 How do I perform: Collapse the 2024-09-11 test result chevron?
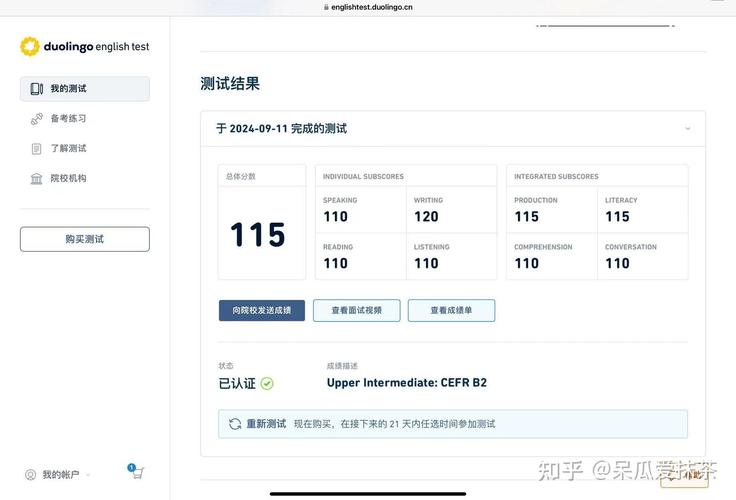click(688, 129)
